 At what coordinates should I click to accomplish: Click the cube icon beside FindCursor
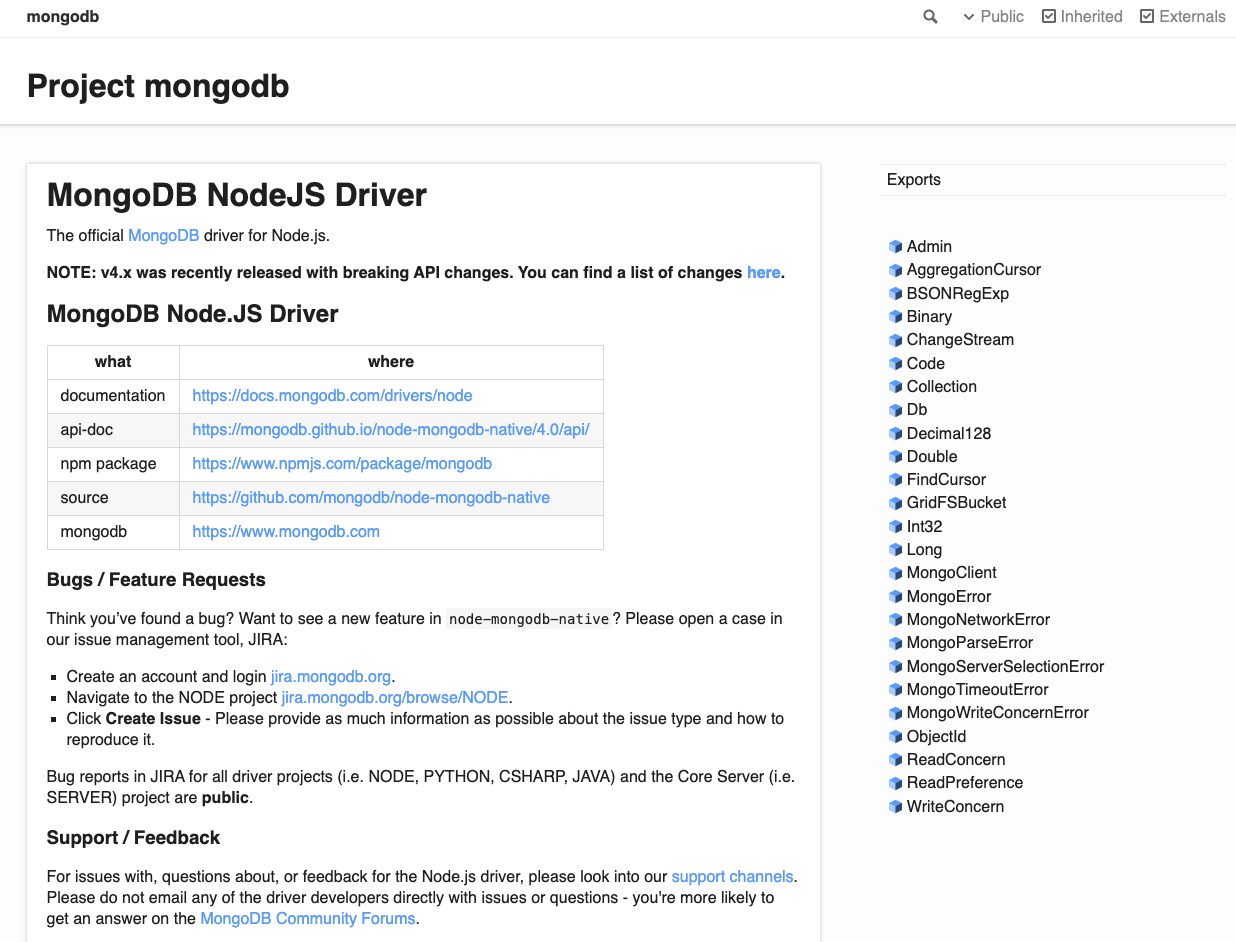896,480
